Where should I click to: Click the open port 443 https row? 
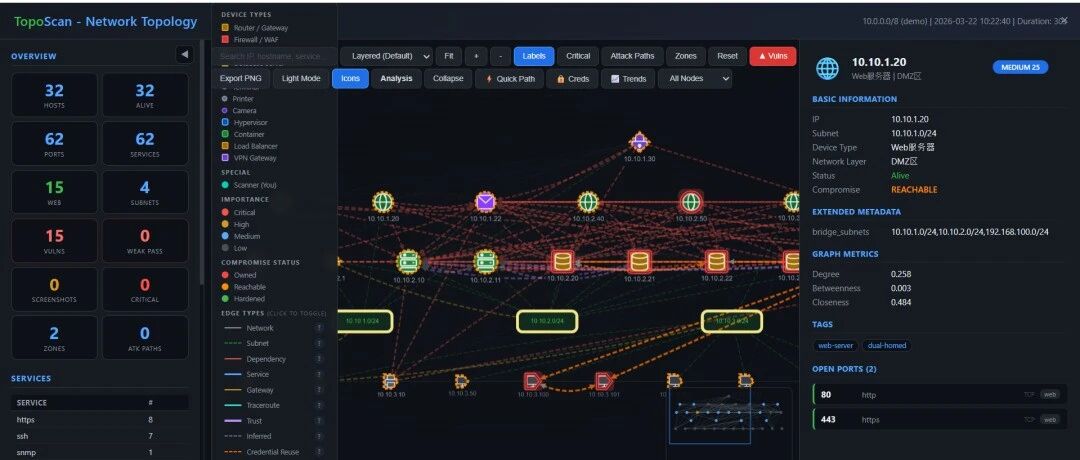click(x=938, y=419)
